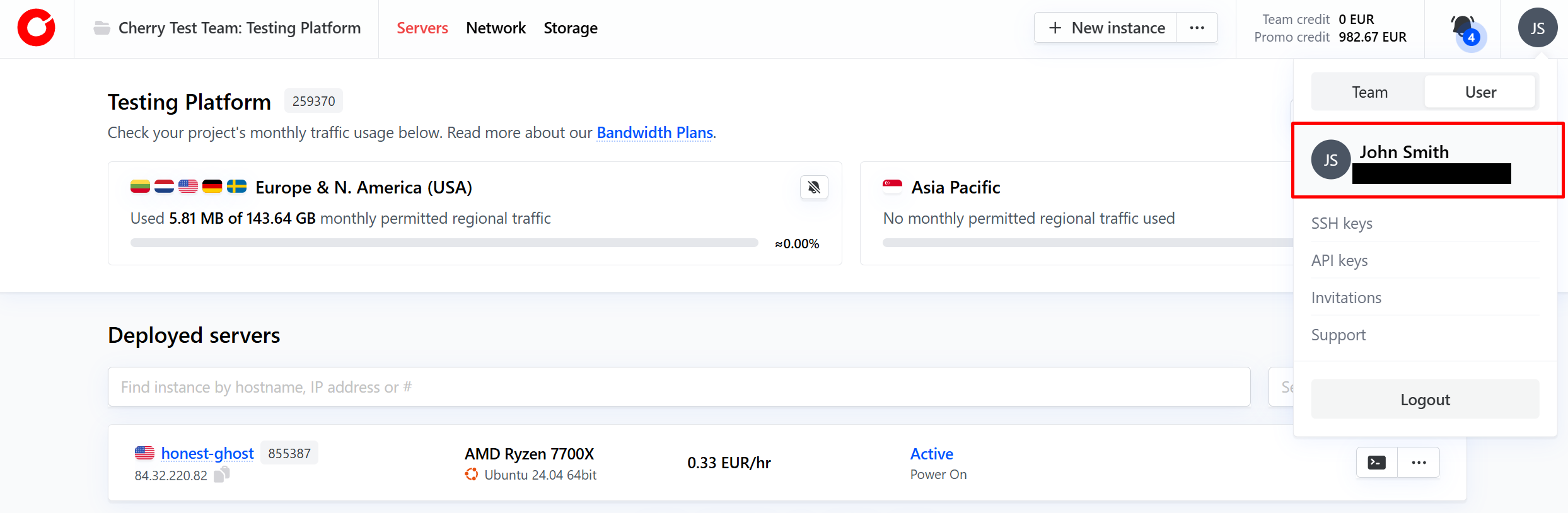Click the folder icon beside the project name
Viewport: 1568px width, 513px height.
click(102, 28)
